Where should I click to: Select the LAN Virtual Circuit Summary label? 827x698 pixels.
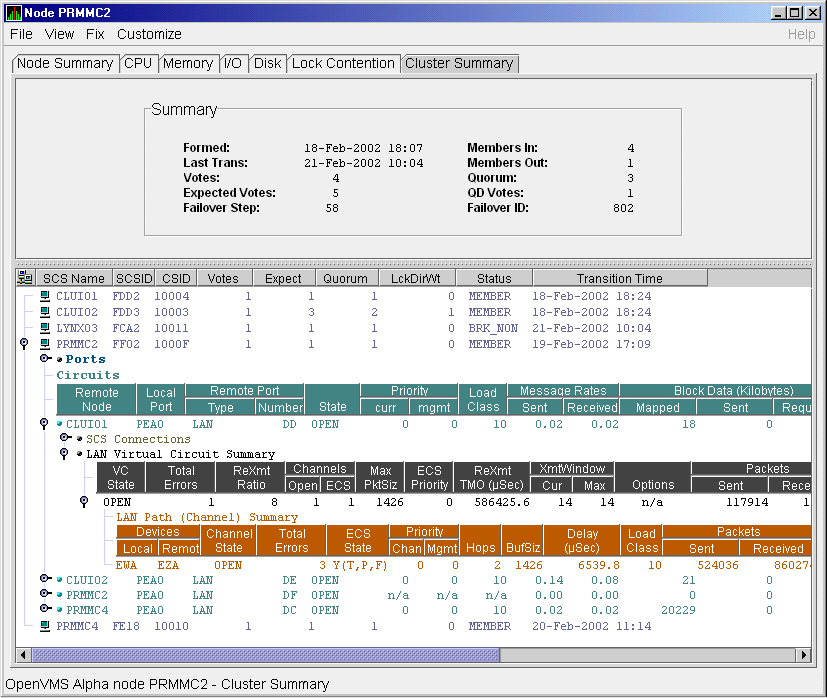180,454
